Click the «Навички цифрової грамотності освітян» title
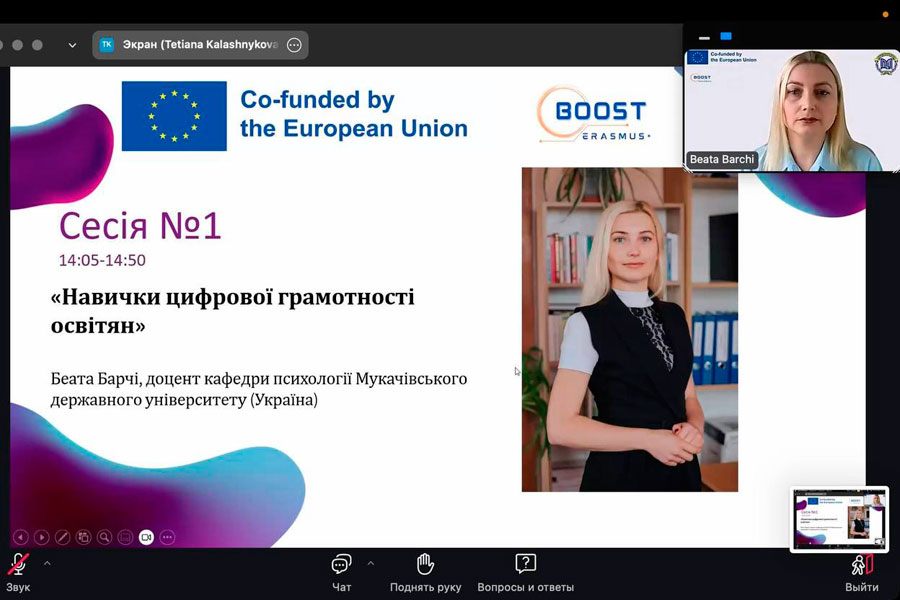Screen dimensions: 900x600 [232, 311]
